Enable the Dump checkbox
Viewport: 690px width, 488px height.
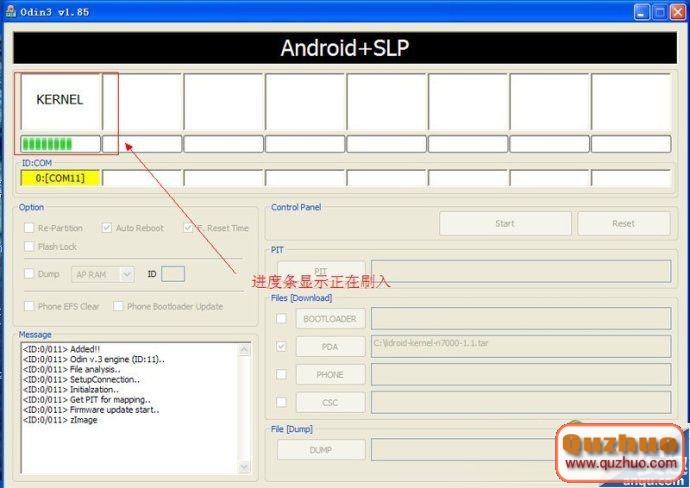point(29,274)
